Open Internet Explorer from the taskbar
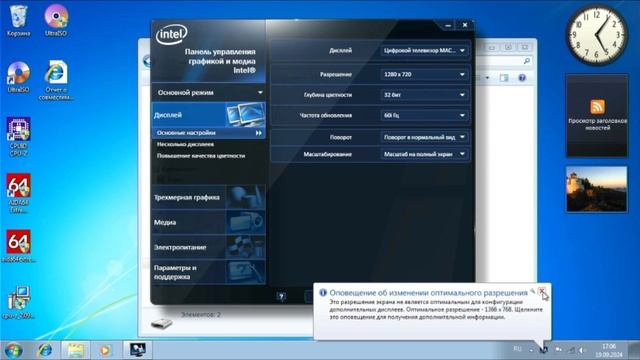640x360 pixels. click(44, 350)
